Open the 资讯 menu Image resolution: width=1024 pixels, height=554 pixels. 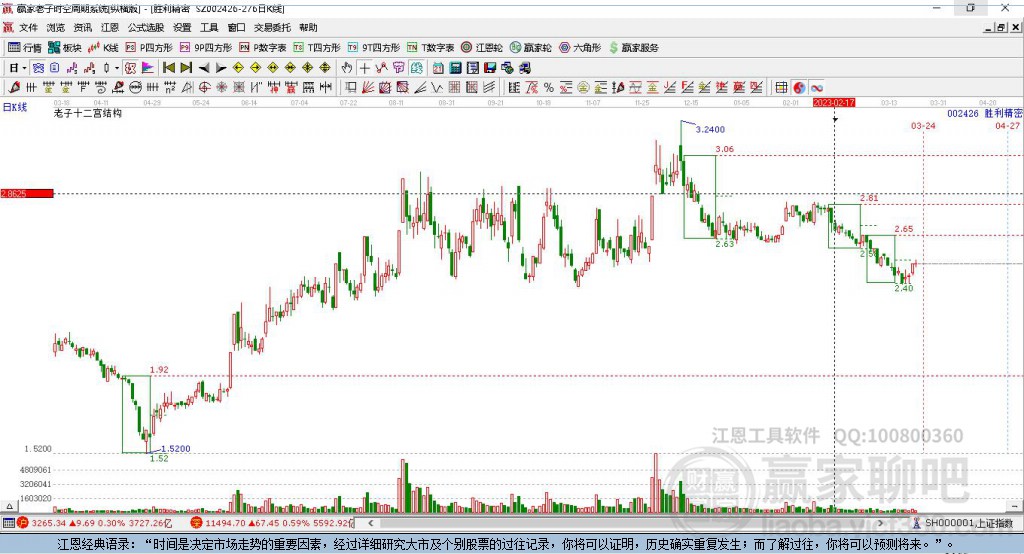tap(82, 27)
